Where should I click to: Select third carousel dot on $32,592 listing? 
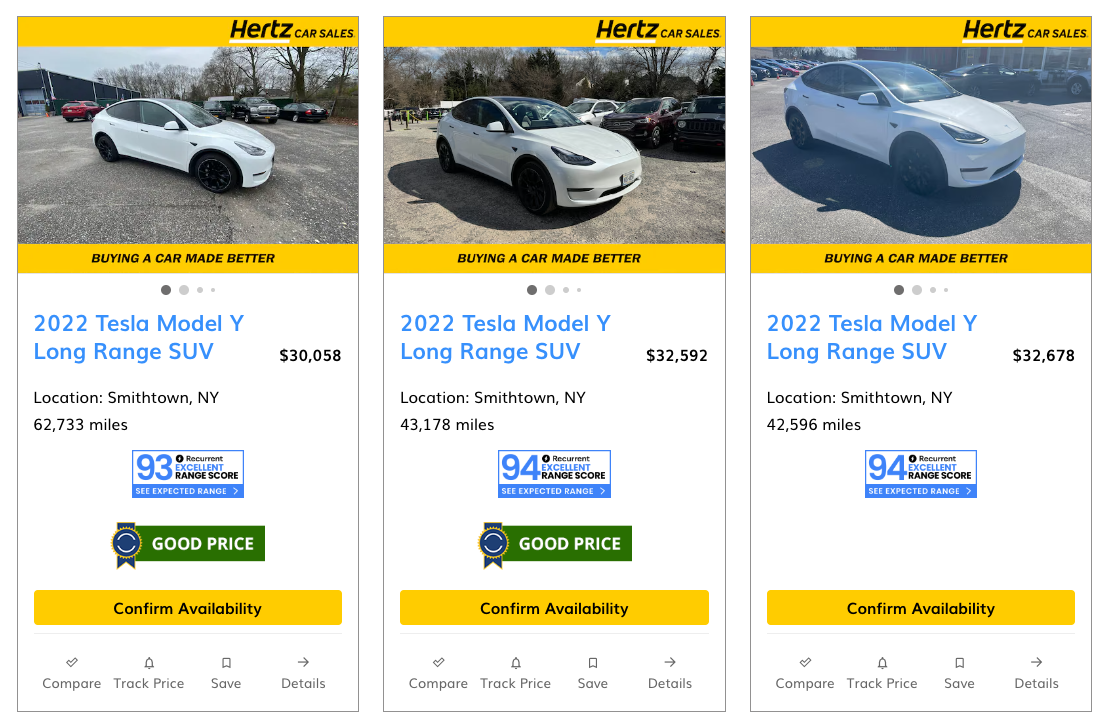[x=566, y=290]
